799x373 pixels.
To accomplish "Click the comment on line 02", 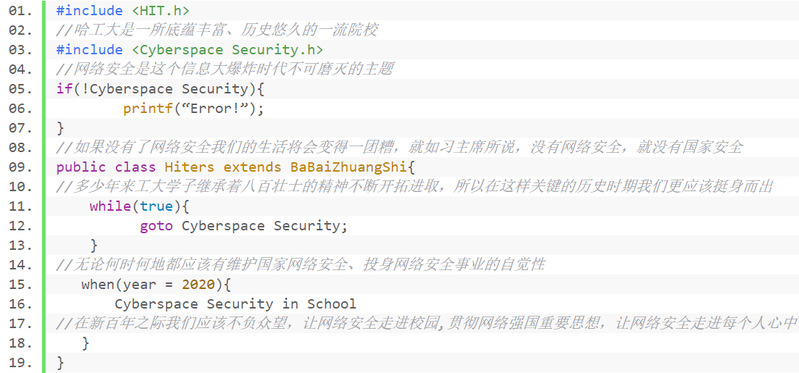I will pos(217,30).
